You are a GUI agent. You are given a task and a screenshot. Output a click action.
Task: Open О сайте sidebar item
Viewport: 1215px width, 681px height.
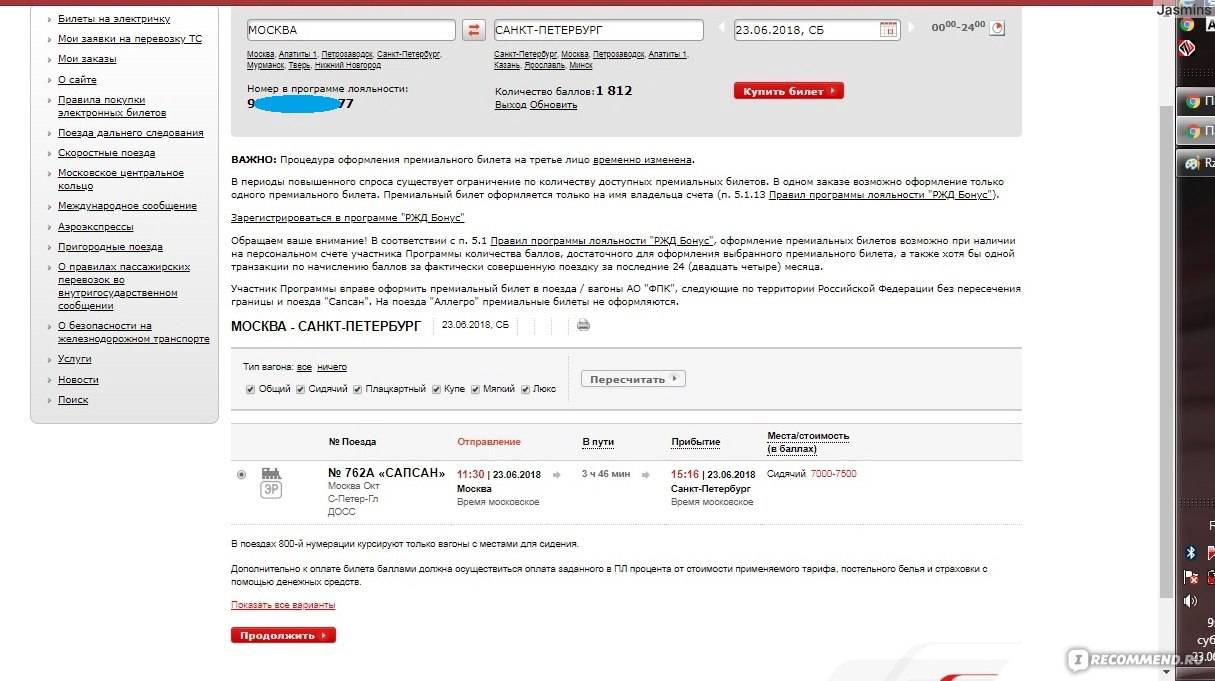pyautogui.click(x=77, y=79)
